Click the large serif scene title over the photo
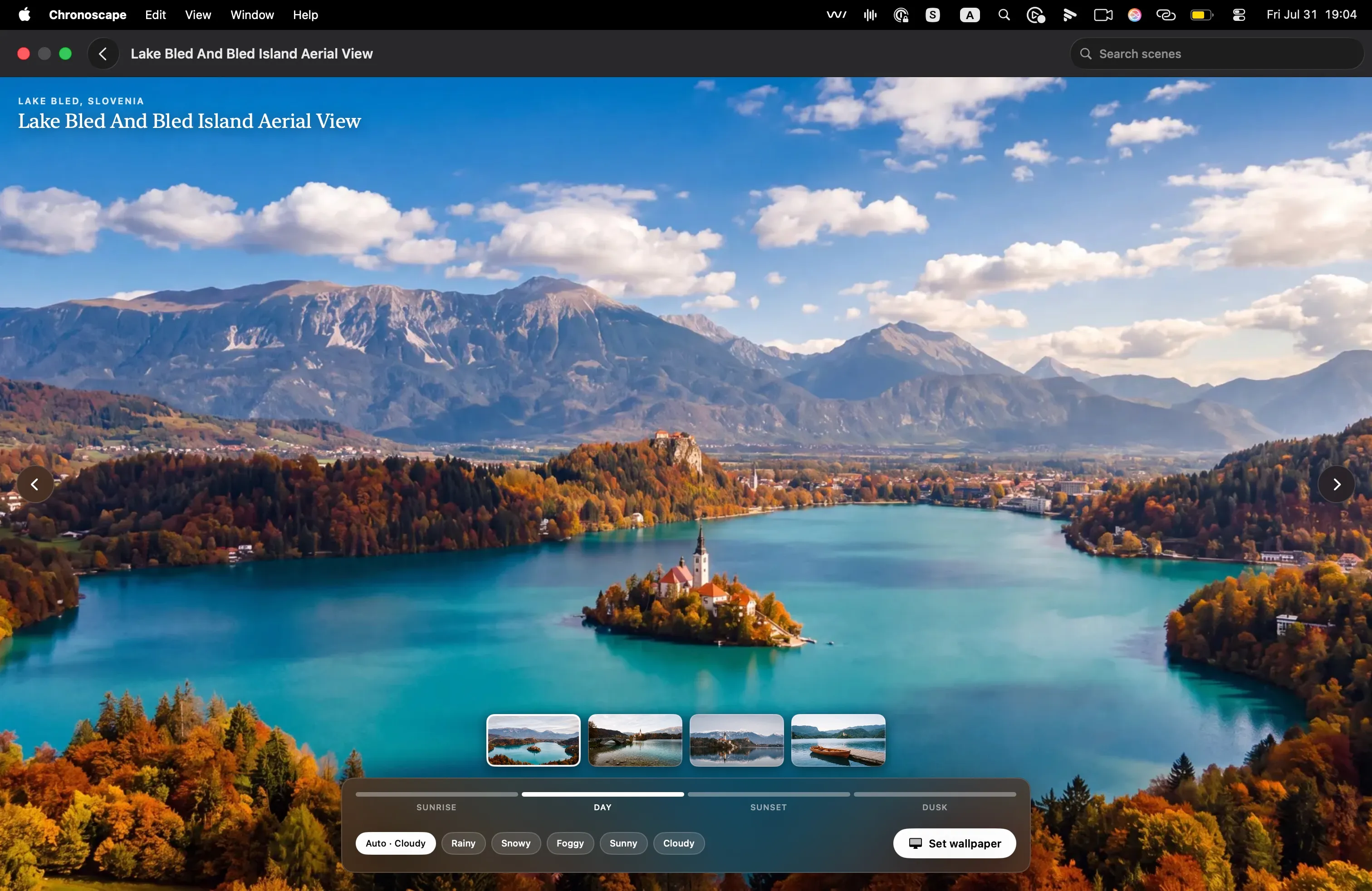 (x=189, y=121)
